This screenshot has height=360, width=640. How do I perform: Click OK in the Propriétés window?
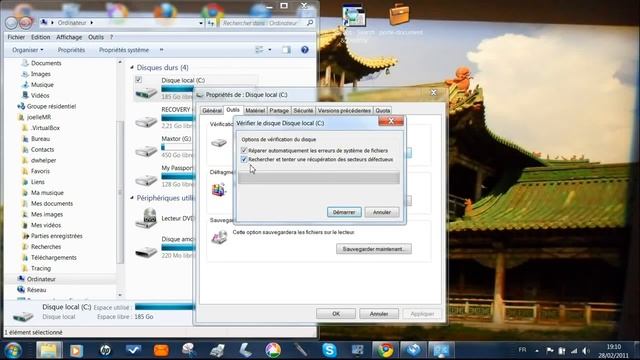pyautogui.click(x=336, y=314)
